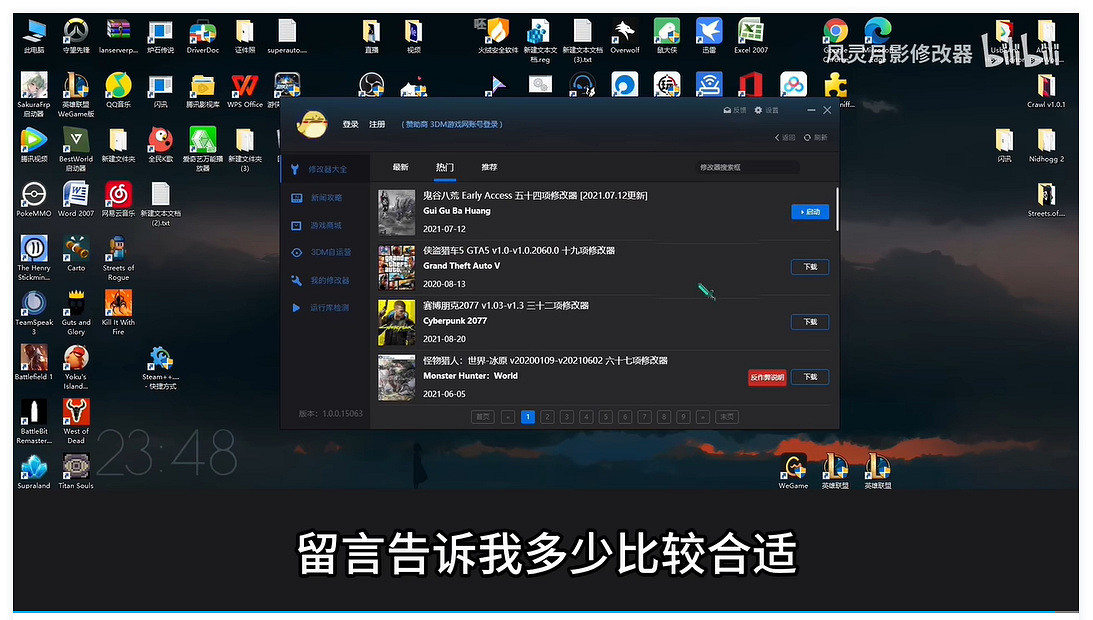Click 反作弊说明 for Monster Hunter World

point(767,377)
